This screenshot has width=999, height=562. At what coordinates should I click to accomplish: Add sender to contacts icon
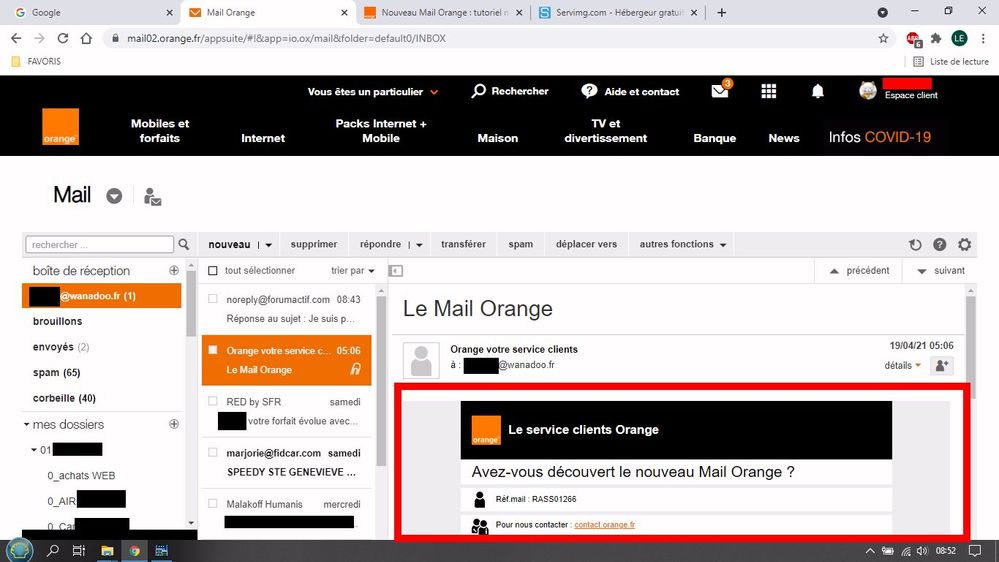pyautogui.click(x=942, y=365)
